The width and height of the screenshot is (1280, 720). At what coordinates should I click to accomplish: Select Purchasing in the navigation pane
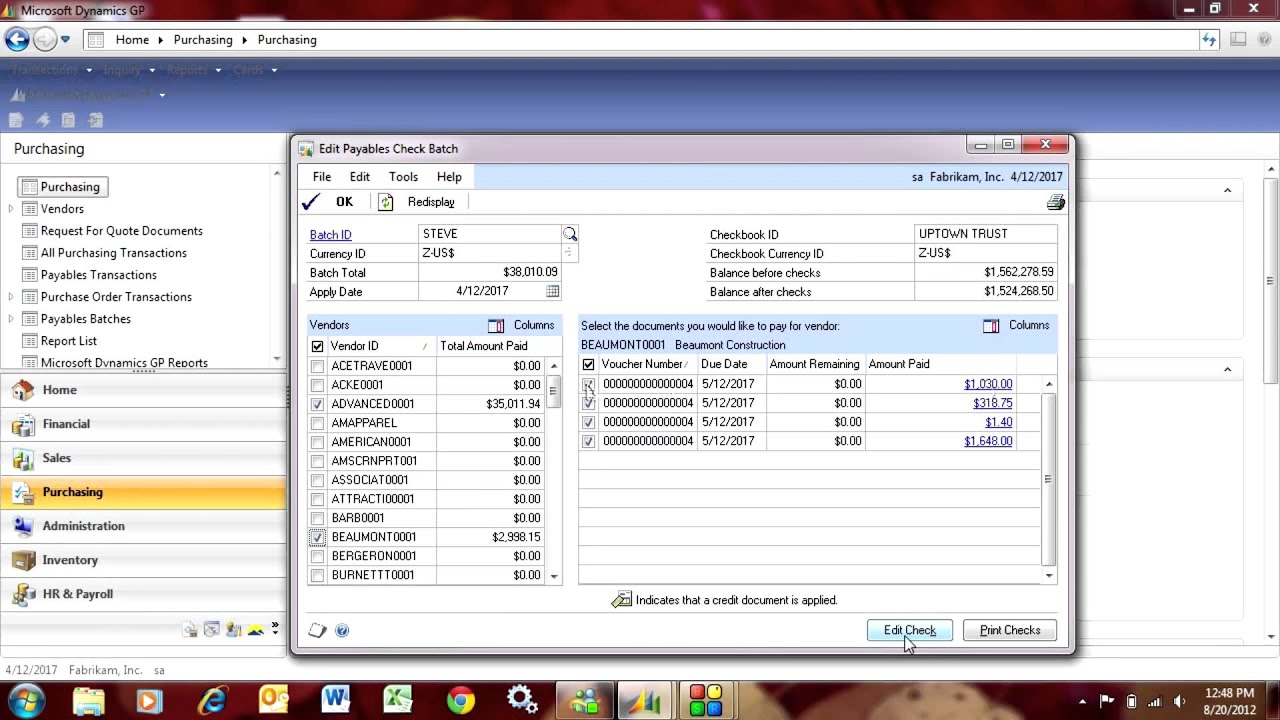(143, 492)
